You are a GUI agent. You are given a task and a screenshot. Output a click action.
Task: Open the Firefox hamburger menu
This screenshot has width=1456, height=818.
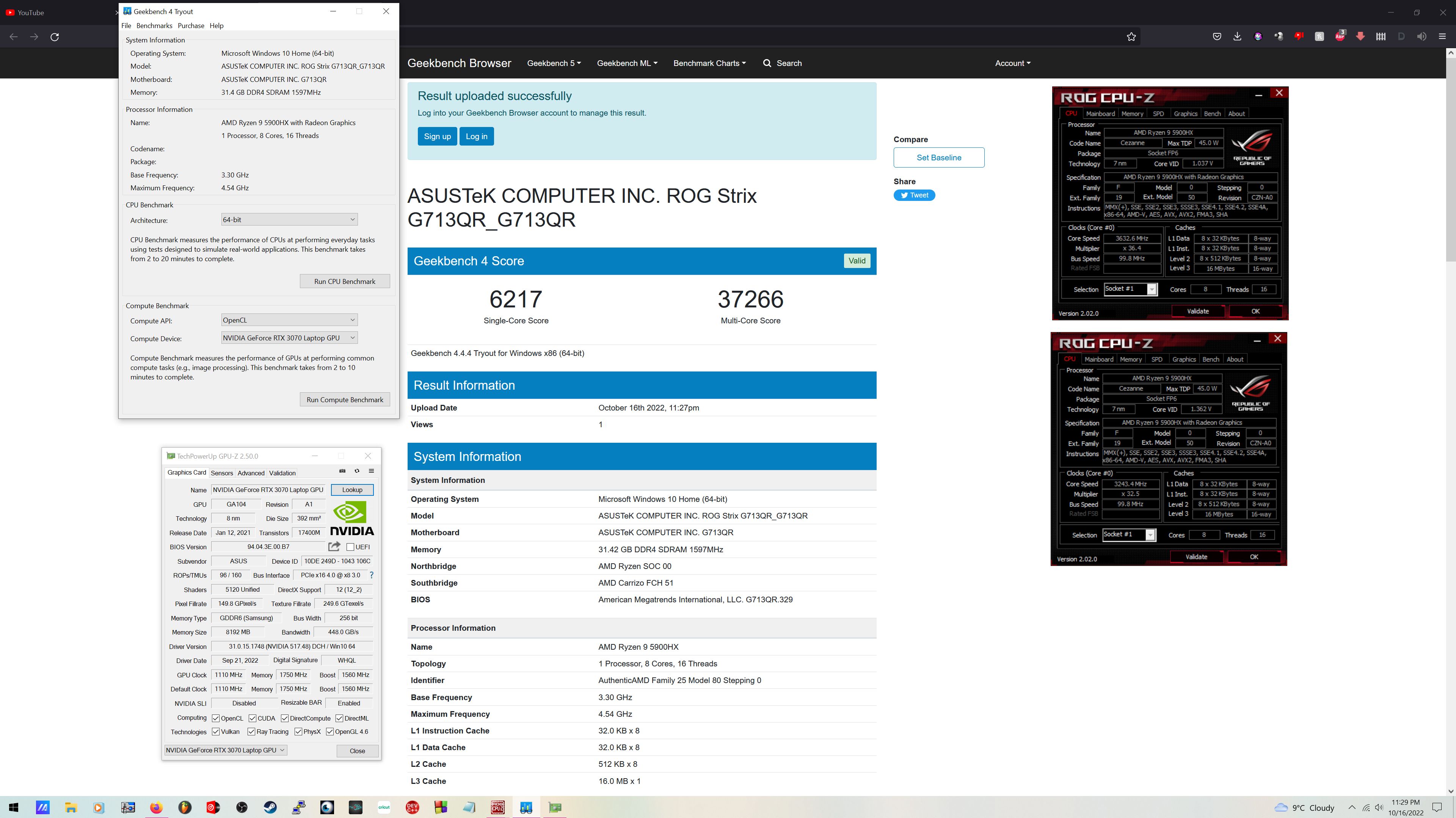(x=1442, y=37)
